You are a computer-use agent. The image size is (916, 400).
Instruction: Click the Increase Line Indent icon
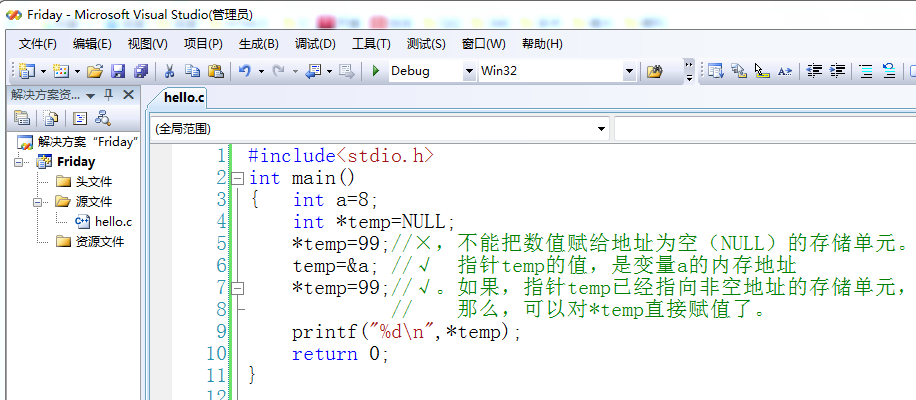(x=837, y=71)
